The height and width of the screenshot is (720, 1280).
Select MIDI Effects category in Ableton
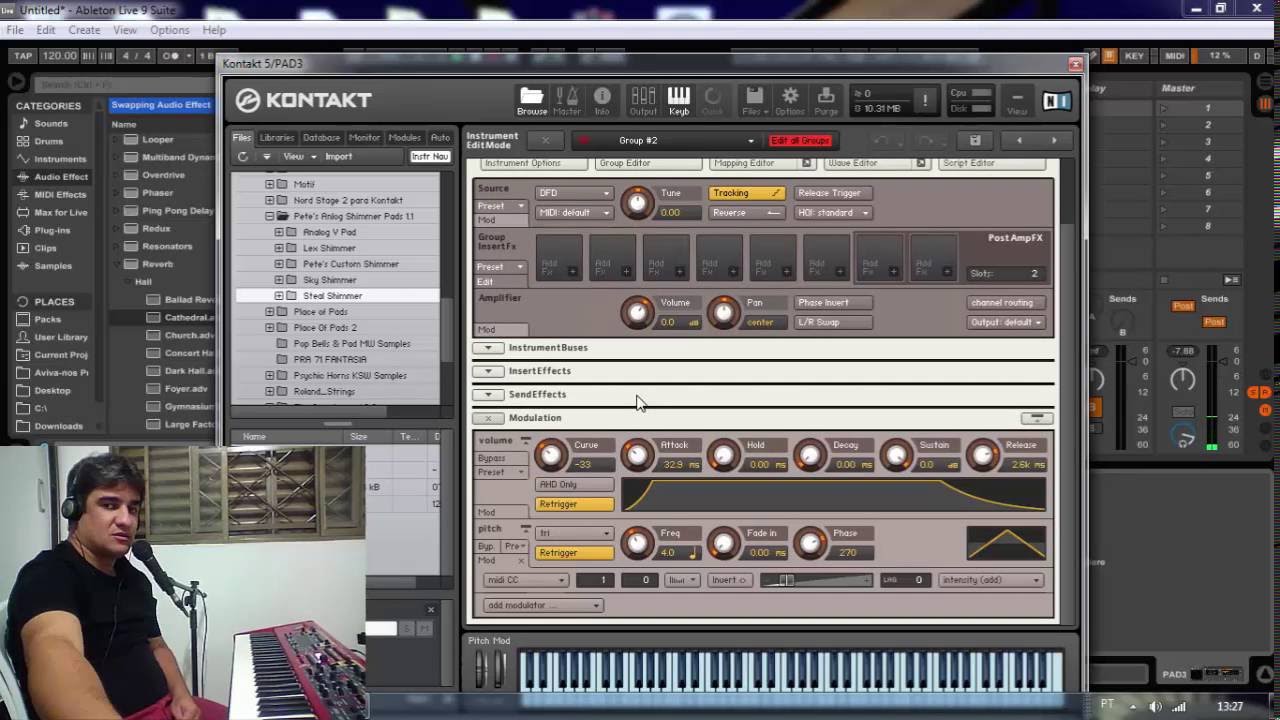[x=60, y=195]
